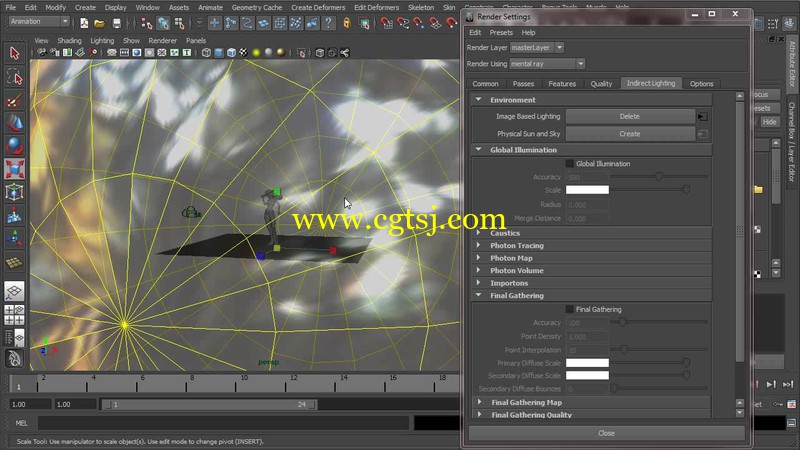Viewport: 800px width, 450px height.
Task: Open the viewport Lighting menu
Action: pyautogui.click(x=102, y=40)
